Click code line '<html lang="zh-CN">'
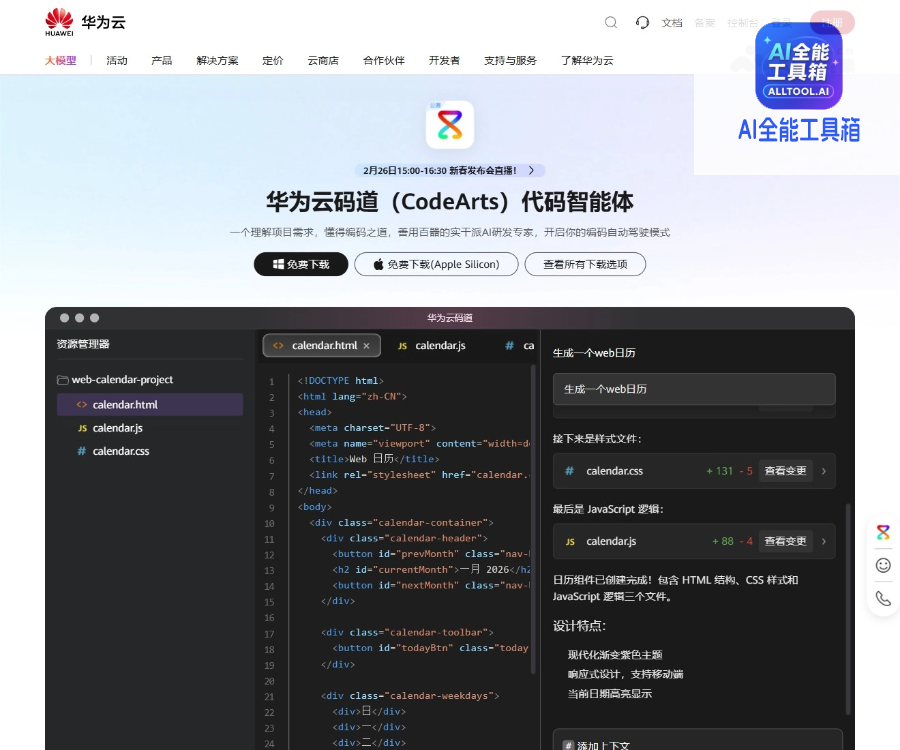The image size is (900, 750). (352, 397)
